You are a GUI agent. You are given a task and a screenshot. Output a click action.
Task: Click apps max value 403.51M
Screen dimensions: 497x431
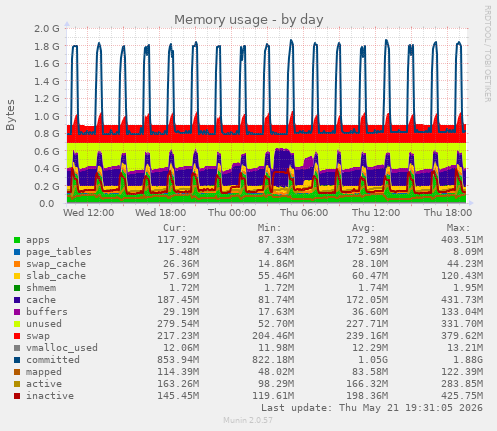(462, 240)
